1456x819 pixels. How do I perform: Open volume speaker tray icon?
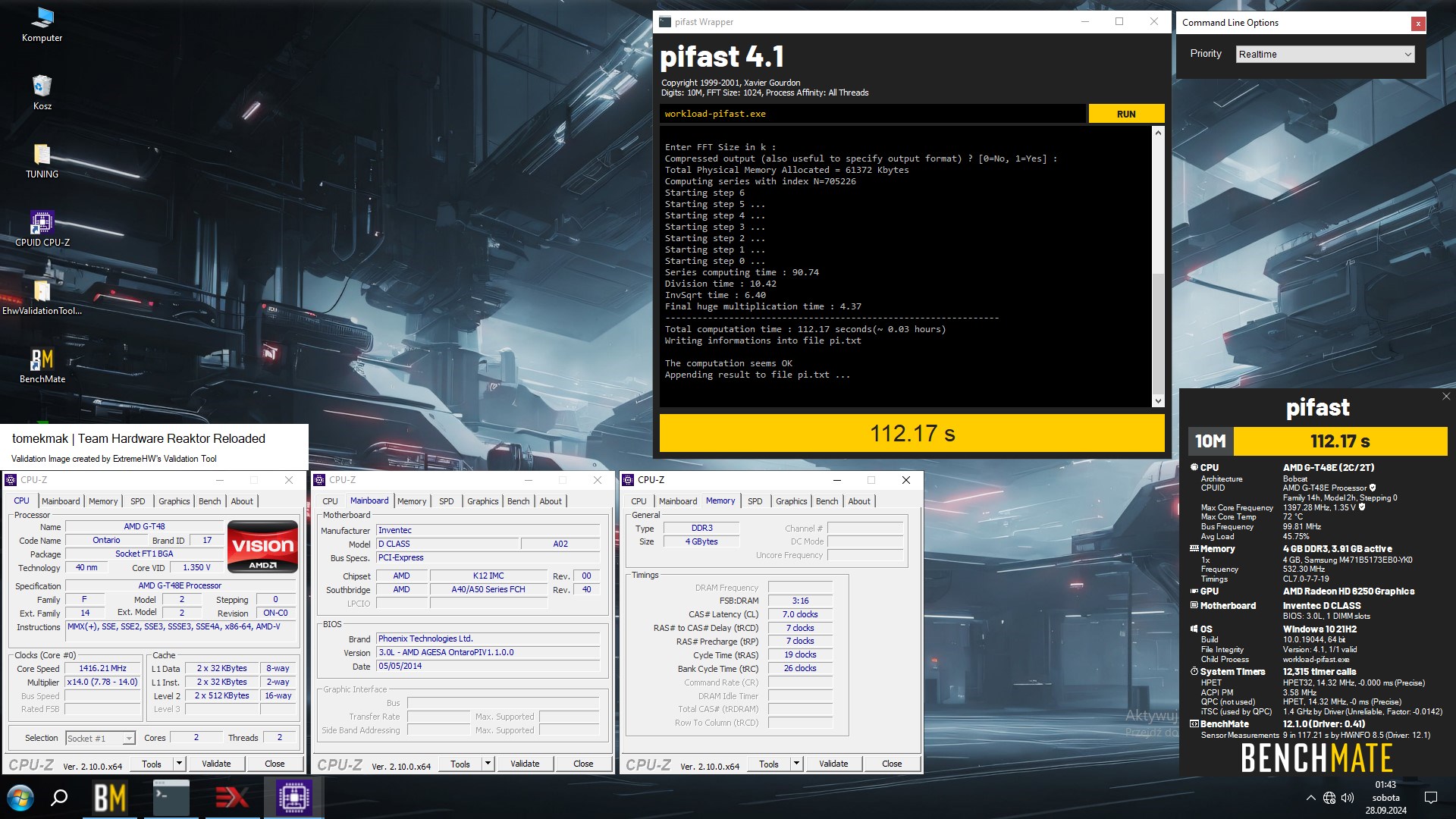(x=1348, y=798)
